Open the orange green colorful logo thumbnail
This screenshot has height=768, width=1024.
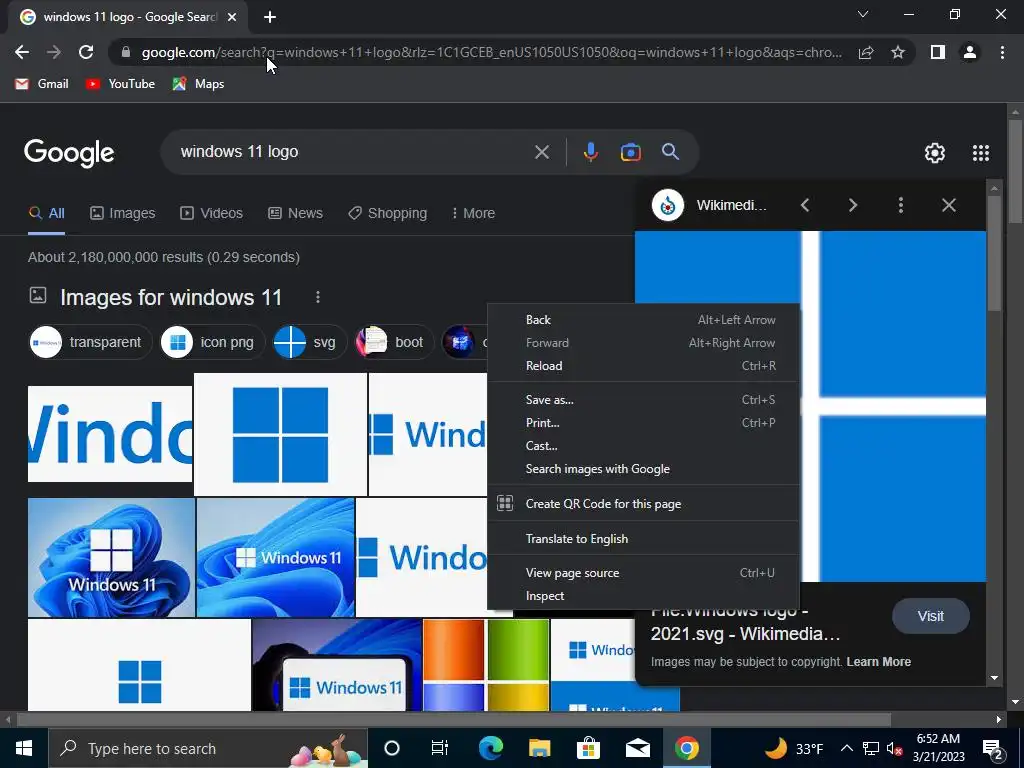pyautogui.click(x=486, y=665)
